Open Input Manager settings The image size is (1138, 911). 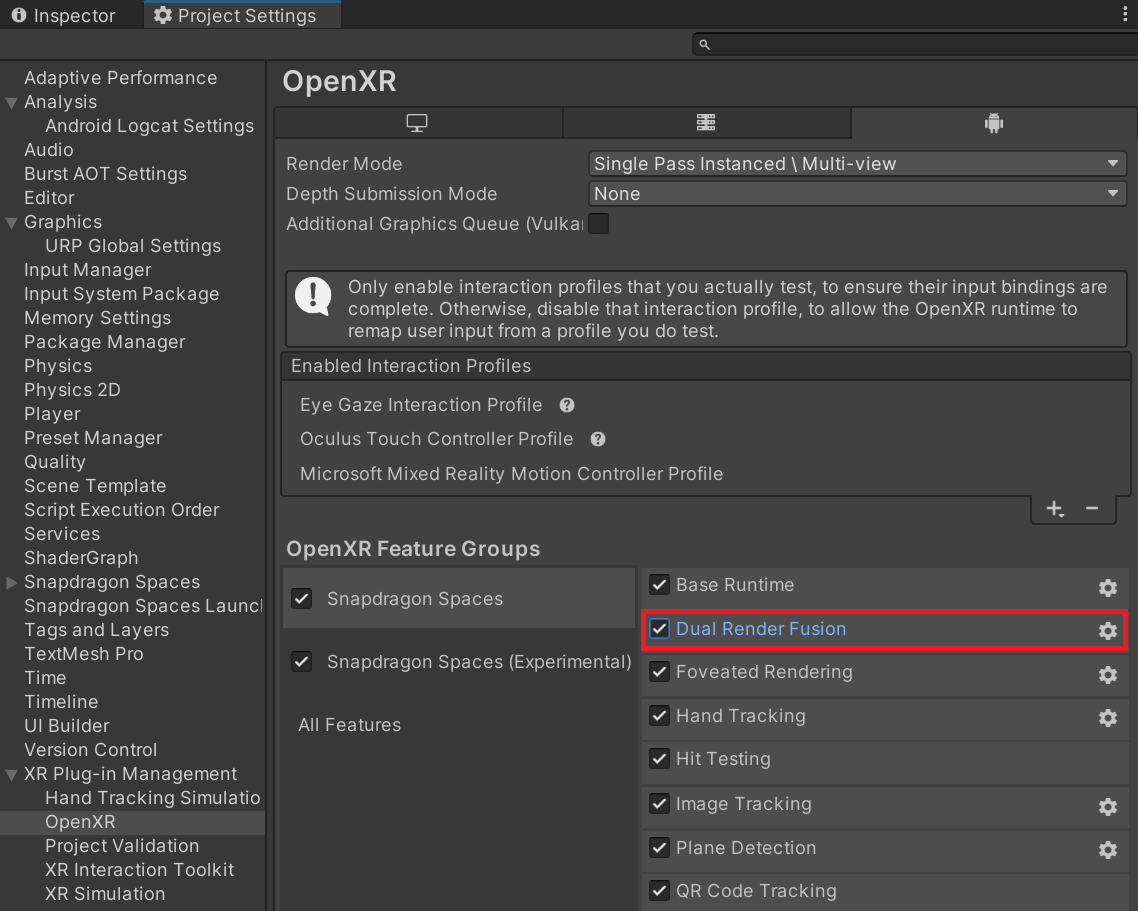88,269
